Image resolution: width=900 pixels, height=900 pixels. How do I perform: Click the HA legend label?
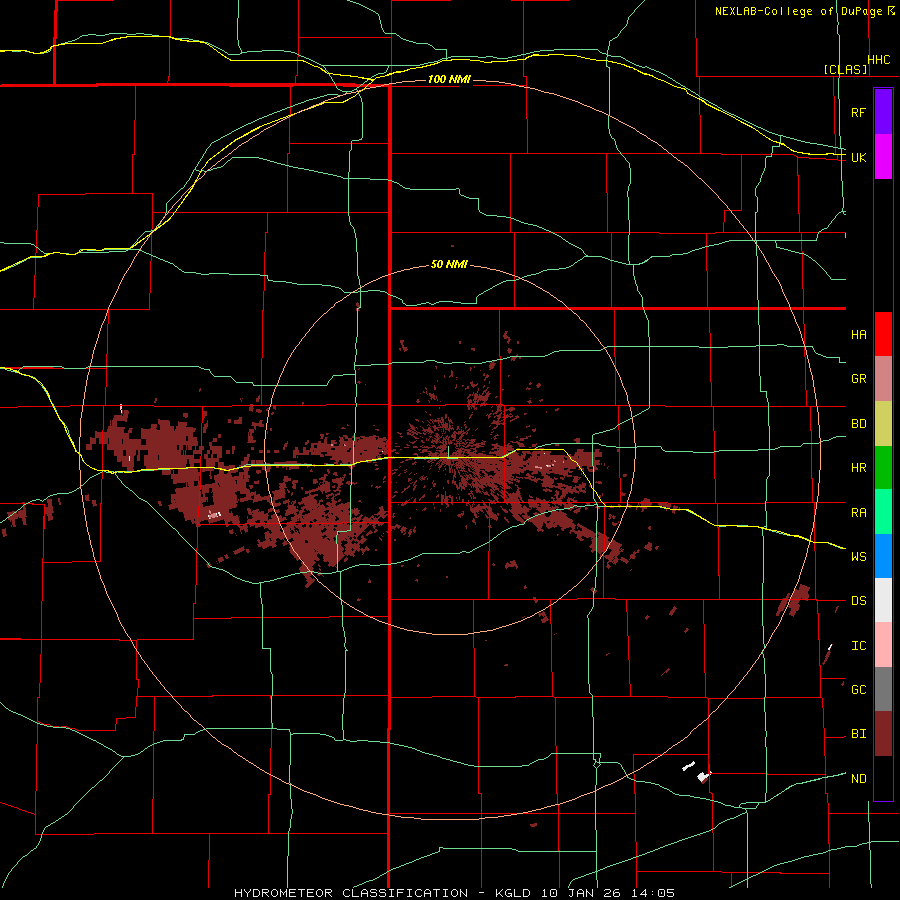(859, 334)
